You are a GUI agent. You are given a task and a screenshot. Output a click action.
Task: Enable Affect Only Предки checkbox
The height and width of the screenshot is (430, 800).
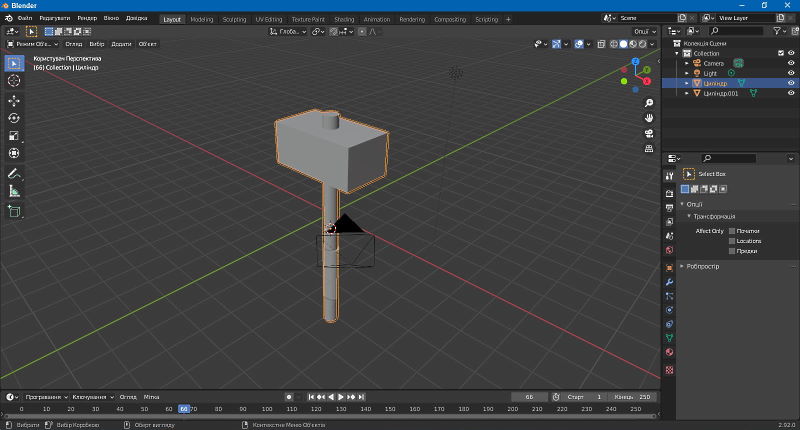click(732, 251)
